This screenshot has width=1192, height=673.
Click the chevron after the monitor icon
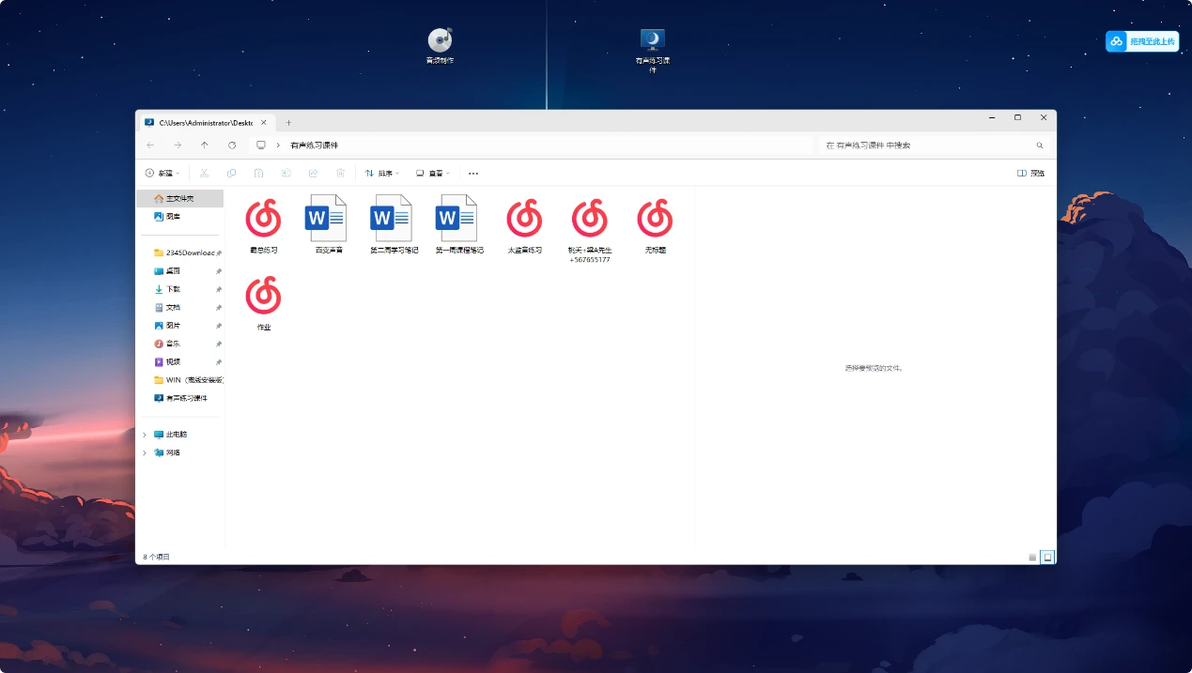pos(278,145)
